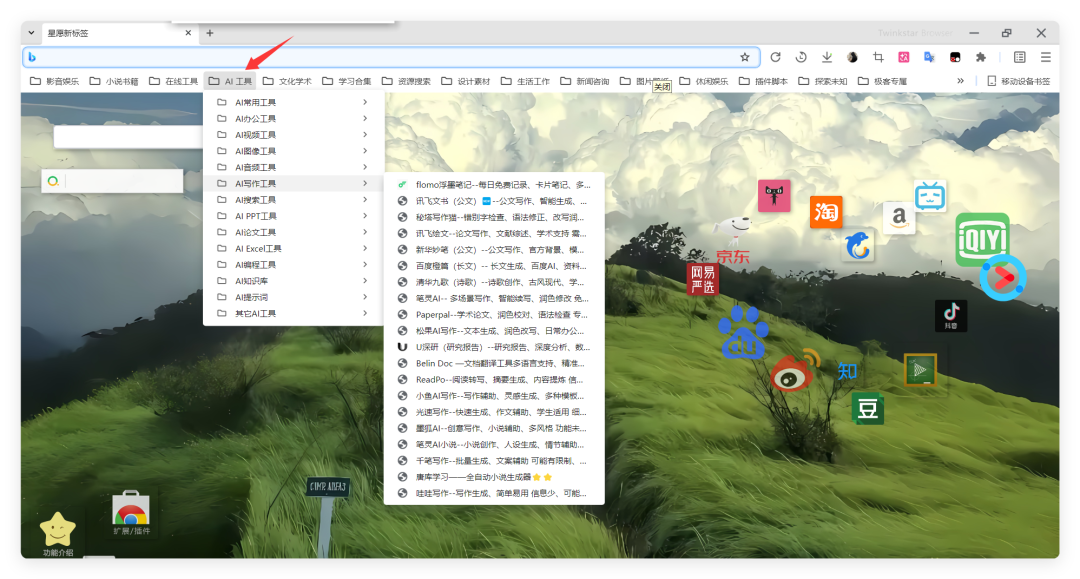1080x579 pixels.
Task: Open the Paperpal bookmark entry
Action: (494, 315)
